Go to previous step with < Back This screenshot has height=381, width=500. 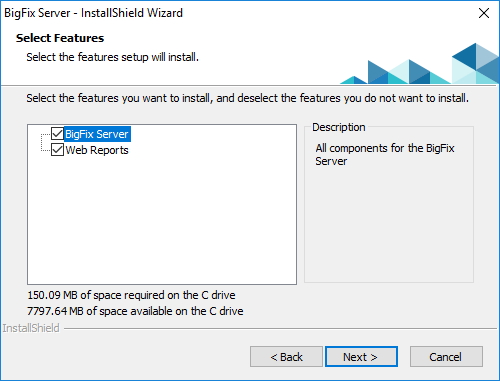pyautogui.click(x=286, y=357)
